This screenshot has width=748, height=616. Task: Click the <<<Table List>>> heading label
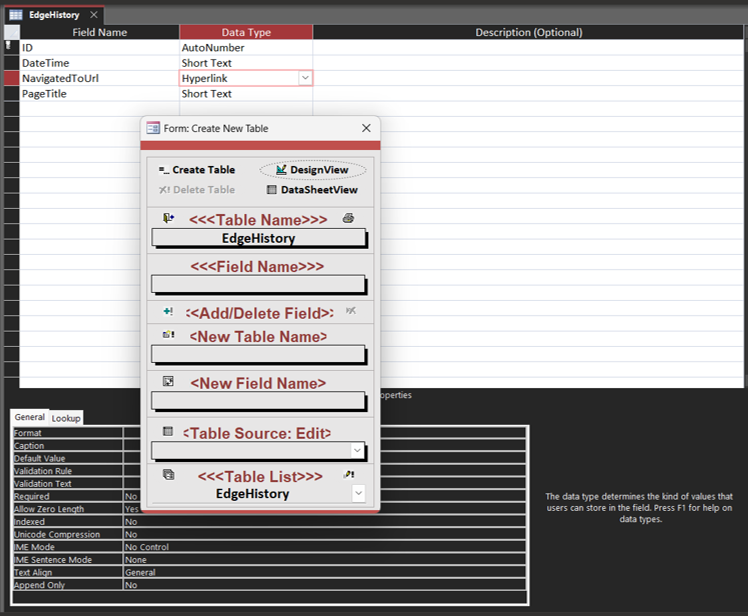pyautogui.click(x=260, y=476)
